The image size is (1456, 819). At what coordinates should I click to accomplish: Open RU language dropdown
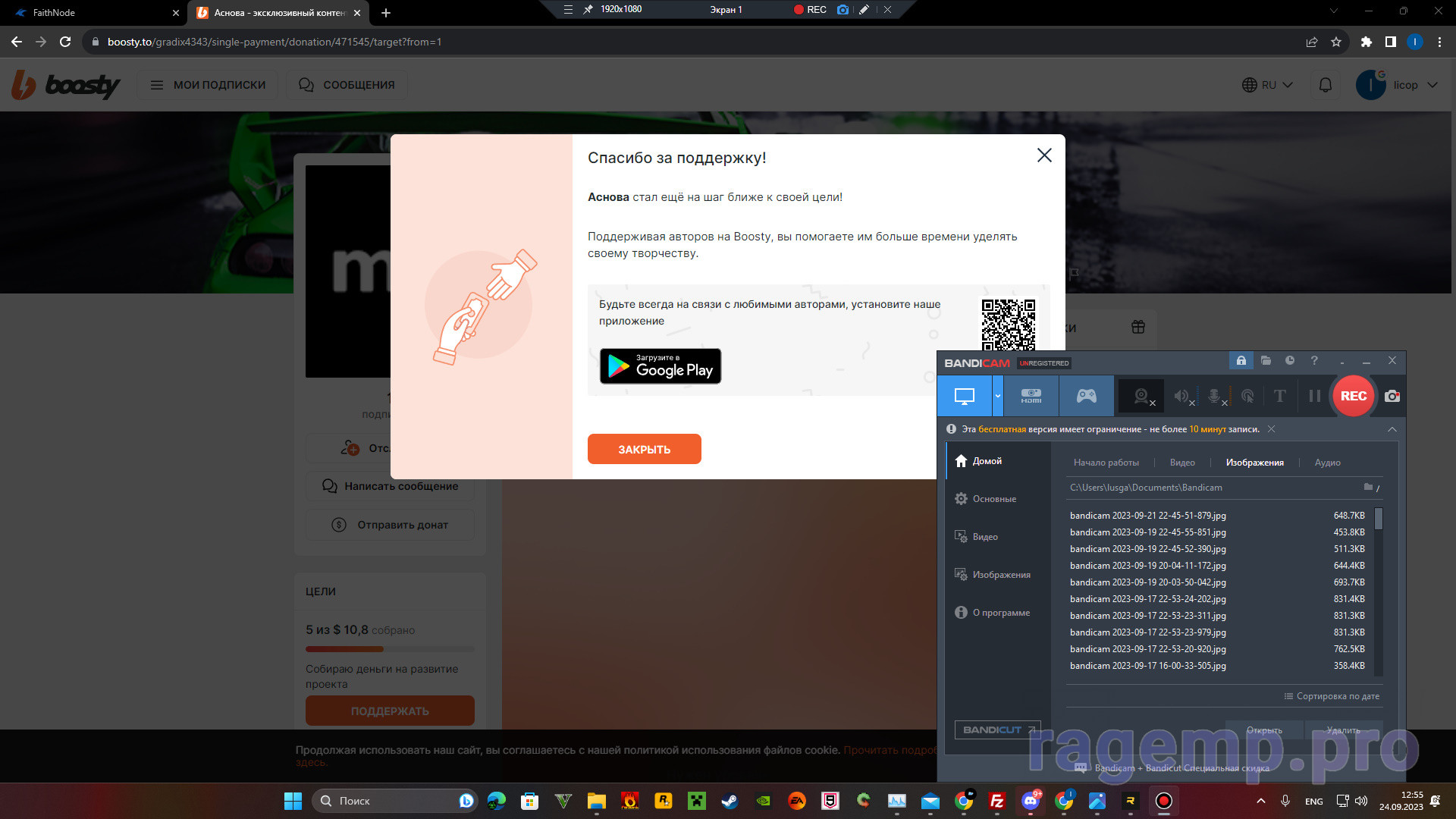pos(1267,85)
